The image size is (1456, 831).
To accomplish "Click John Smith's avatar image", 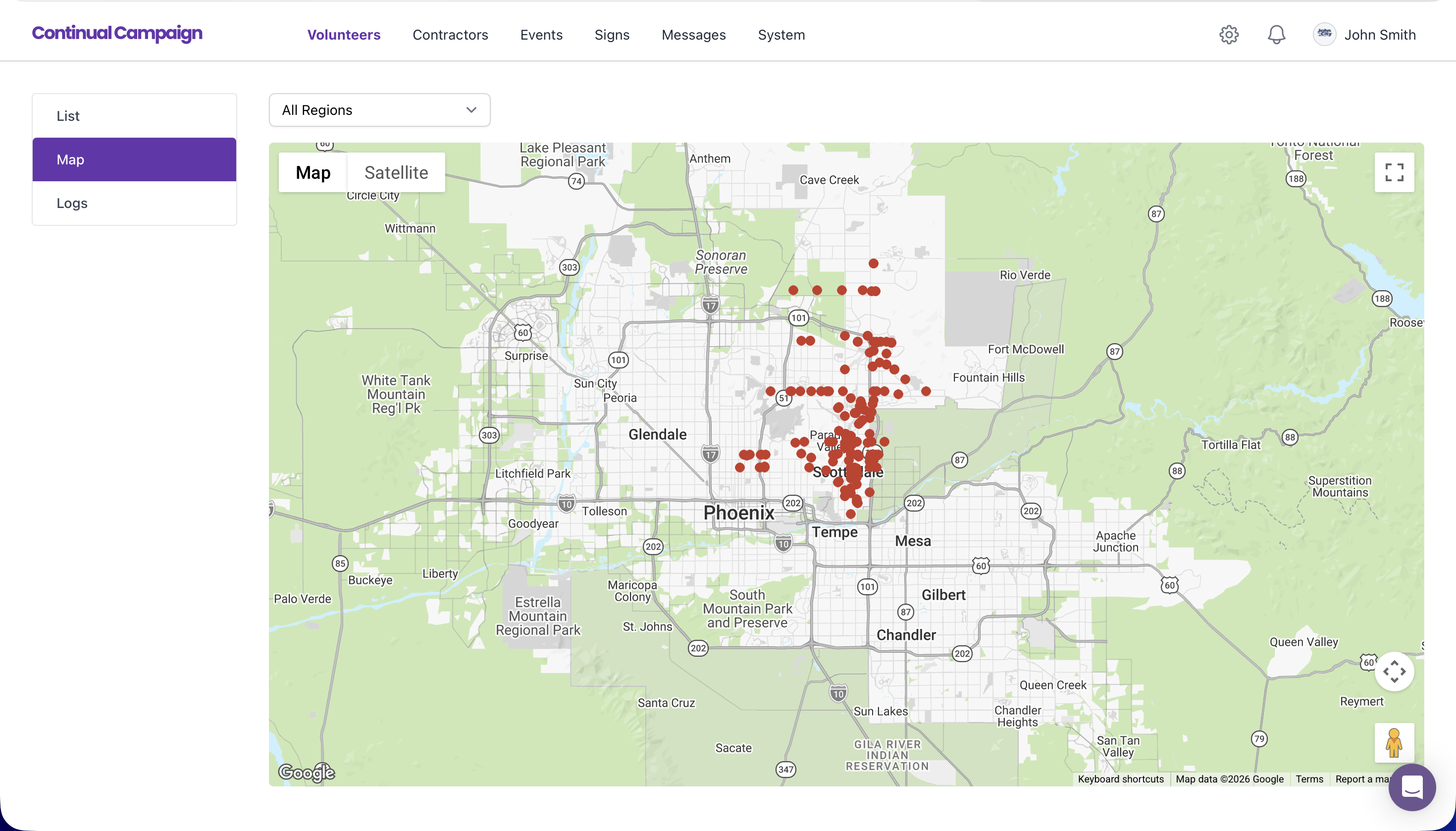I will coord(1324,34).
